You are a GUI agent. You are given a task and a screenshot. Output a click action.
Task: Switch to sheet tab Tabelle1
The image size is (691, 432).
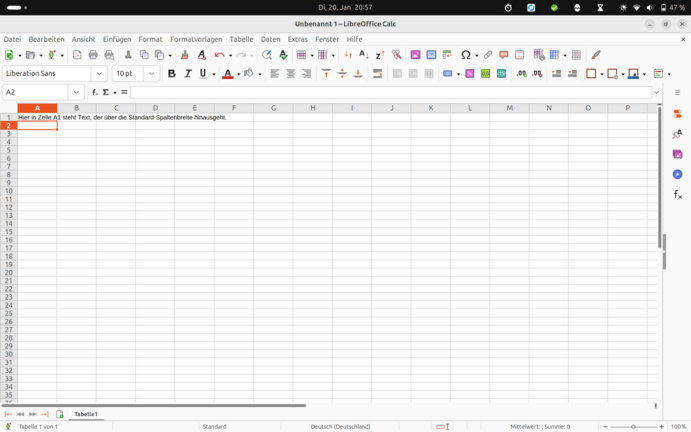[86, 414]
